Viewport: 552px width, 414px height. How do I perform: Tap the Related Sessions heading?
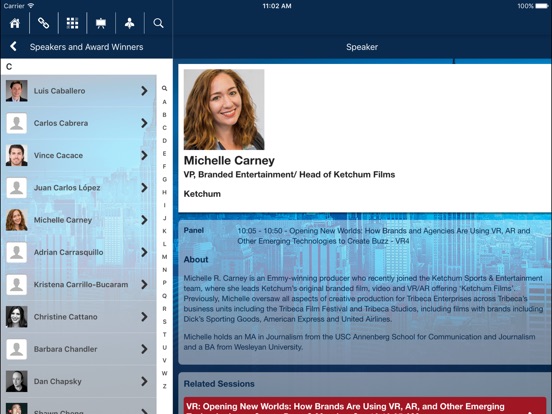[219, 384]
